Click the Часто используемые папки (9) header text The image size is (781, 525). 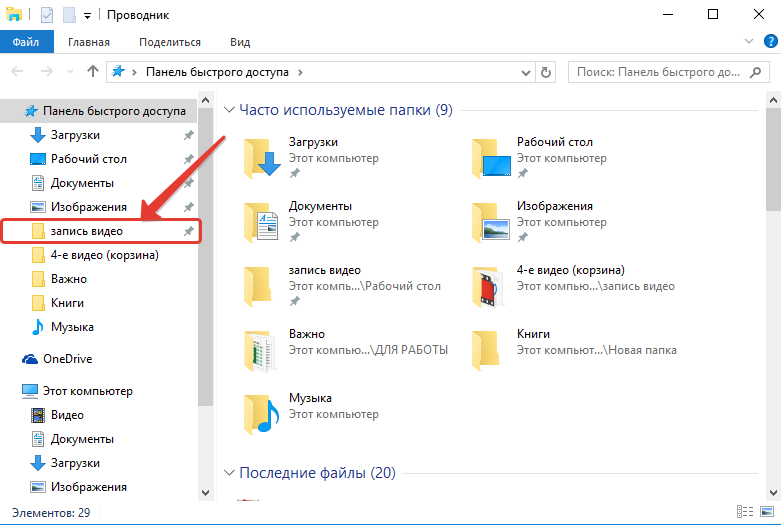346,110
